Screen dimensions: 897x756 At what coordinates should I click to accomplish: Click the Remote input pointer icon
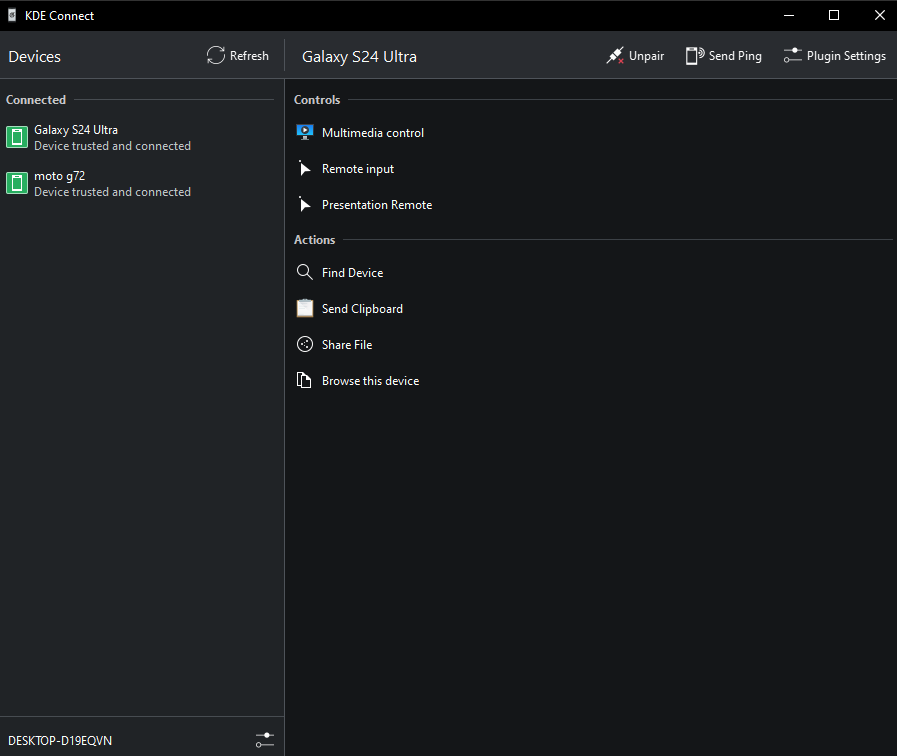(305, 168)
